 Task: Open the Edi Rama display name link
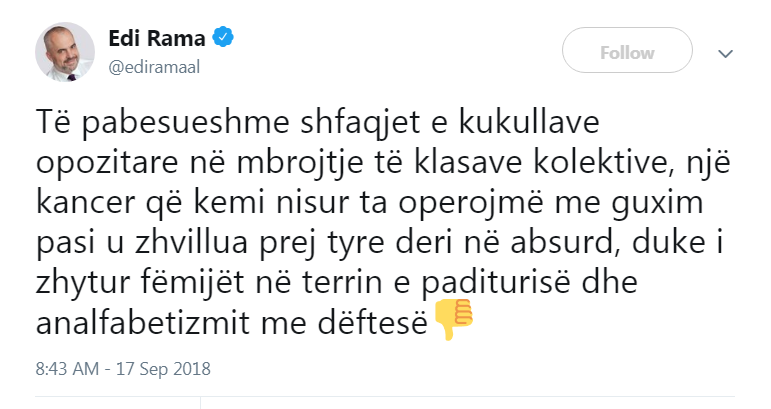click(156, 39)
